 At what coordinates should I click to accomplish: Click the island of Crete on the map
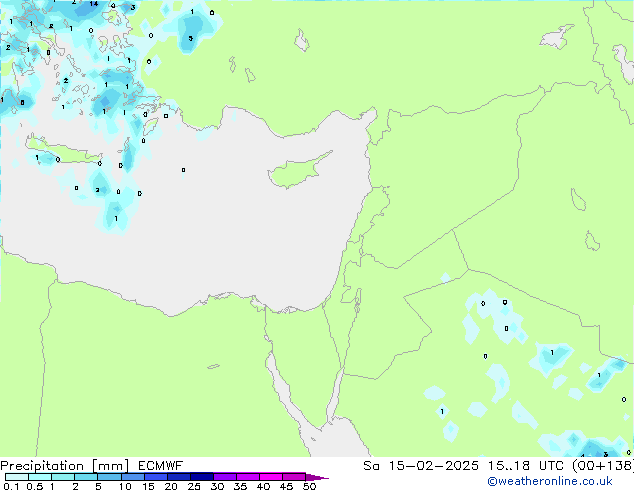(x=63, y=152)
